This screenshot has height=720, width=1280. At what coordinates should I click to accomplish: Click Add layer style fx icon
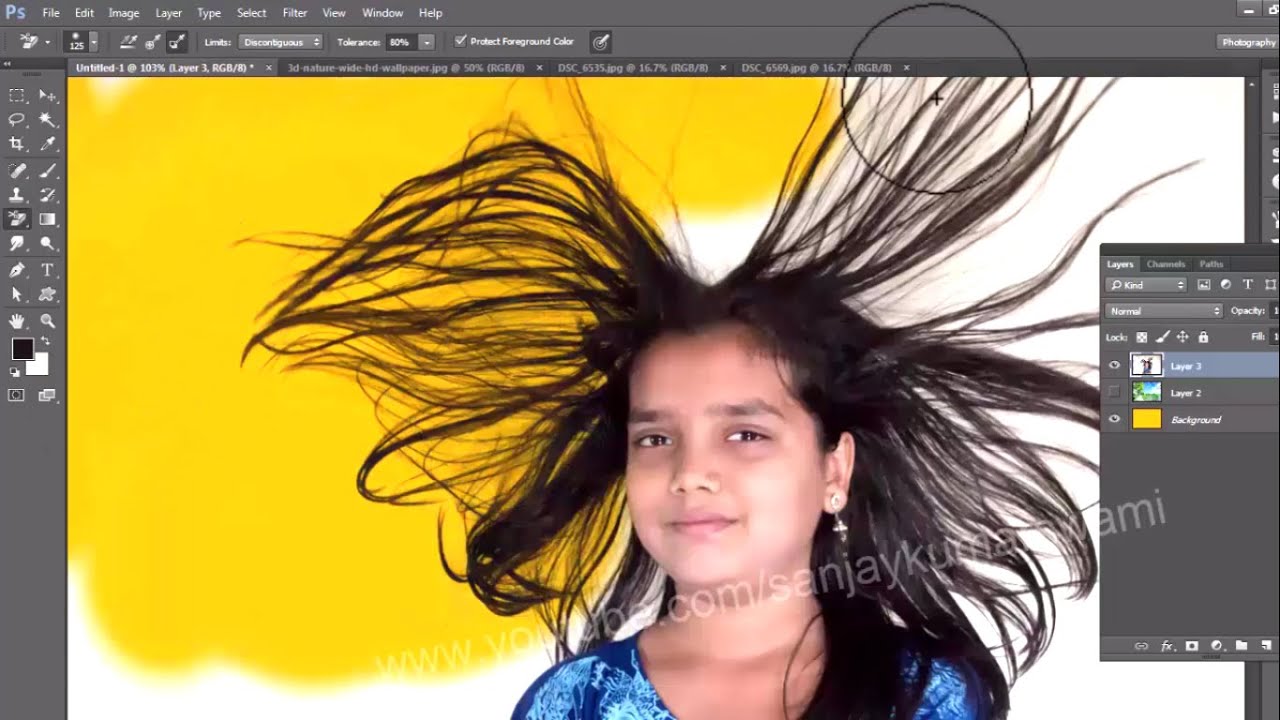click(x=1167, y=646)
